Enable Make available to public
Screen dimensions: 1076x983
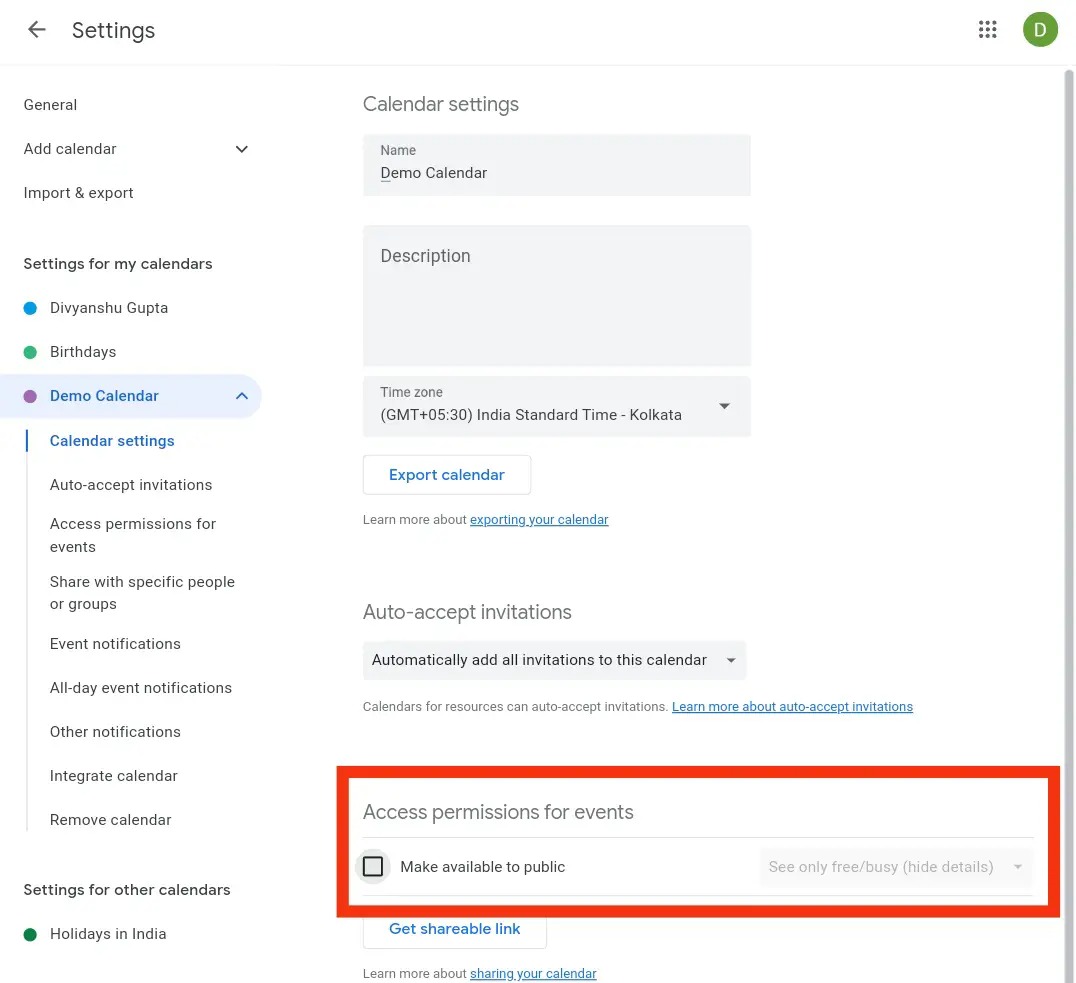coord(373,866)
